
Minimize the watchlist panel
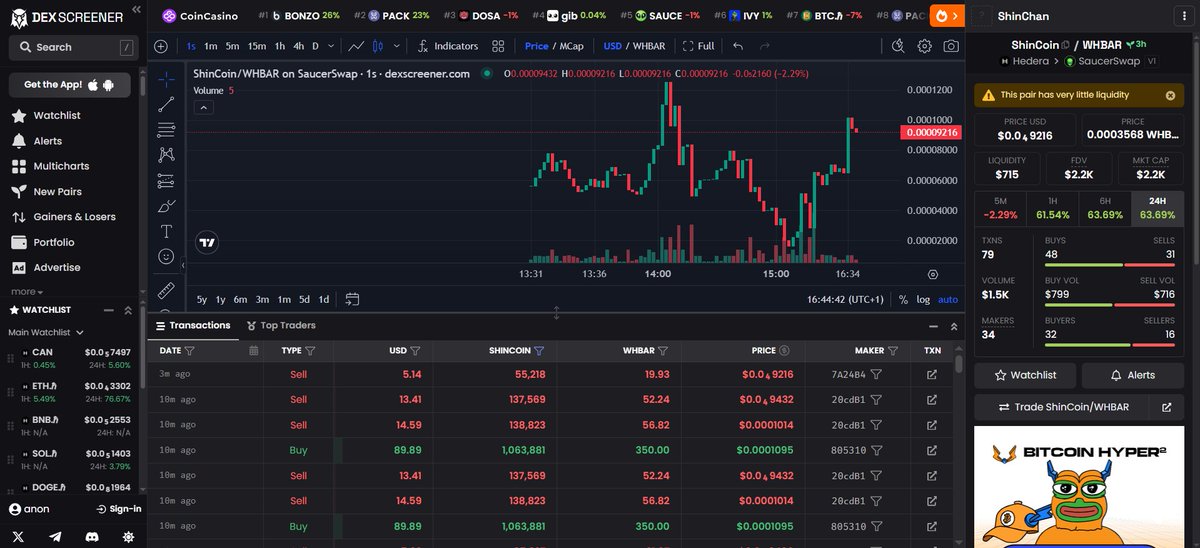point(108,311)
